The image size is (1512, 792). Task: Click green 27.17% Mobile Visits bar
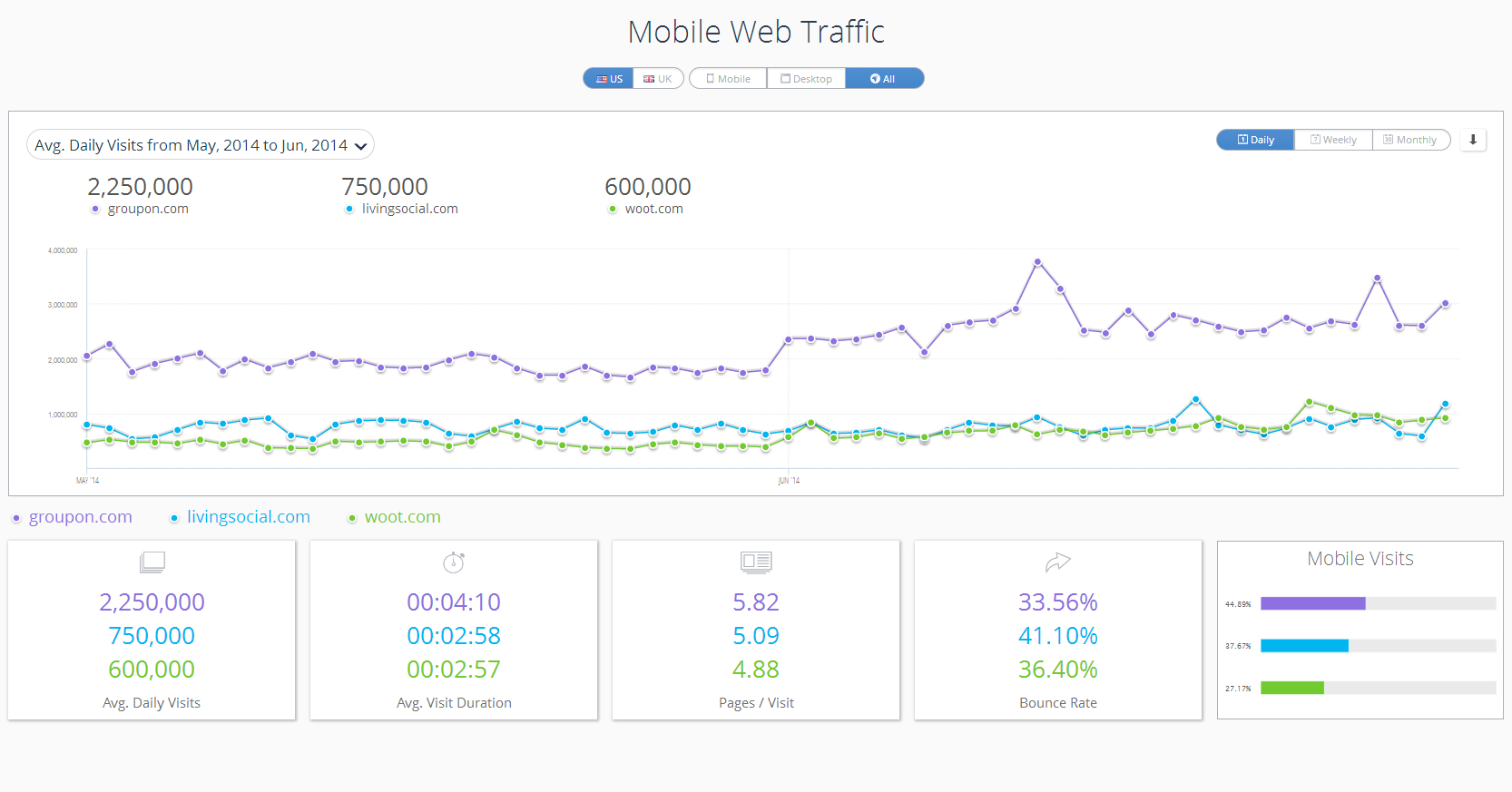pyautogui.click(x=1292, y=688)
